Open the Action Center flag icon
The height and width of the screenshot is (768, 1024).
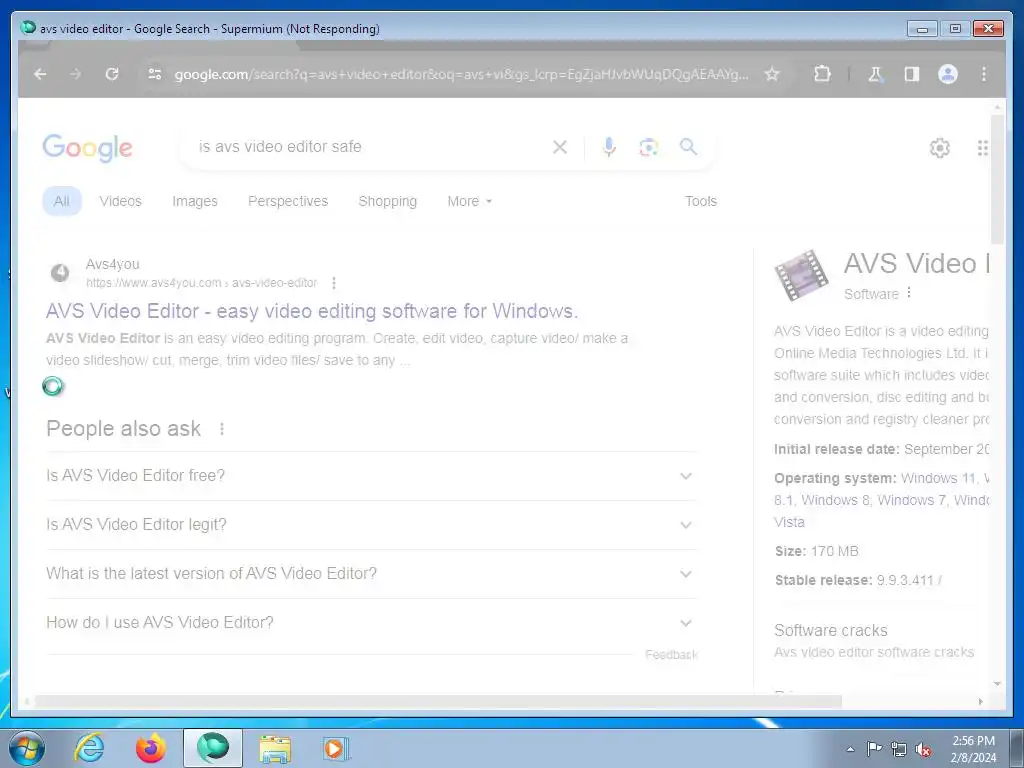[x=874, y=748]
